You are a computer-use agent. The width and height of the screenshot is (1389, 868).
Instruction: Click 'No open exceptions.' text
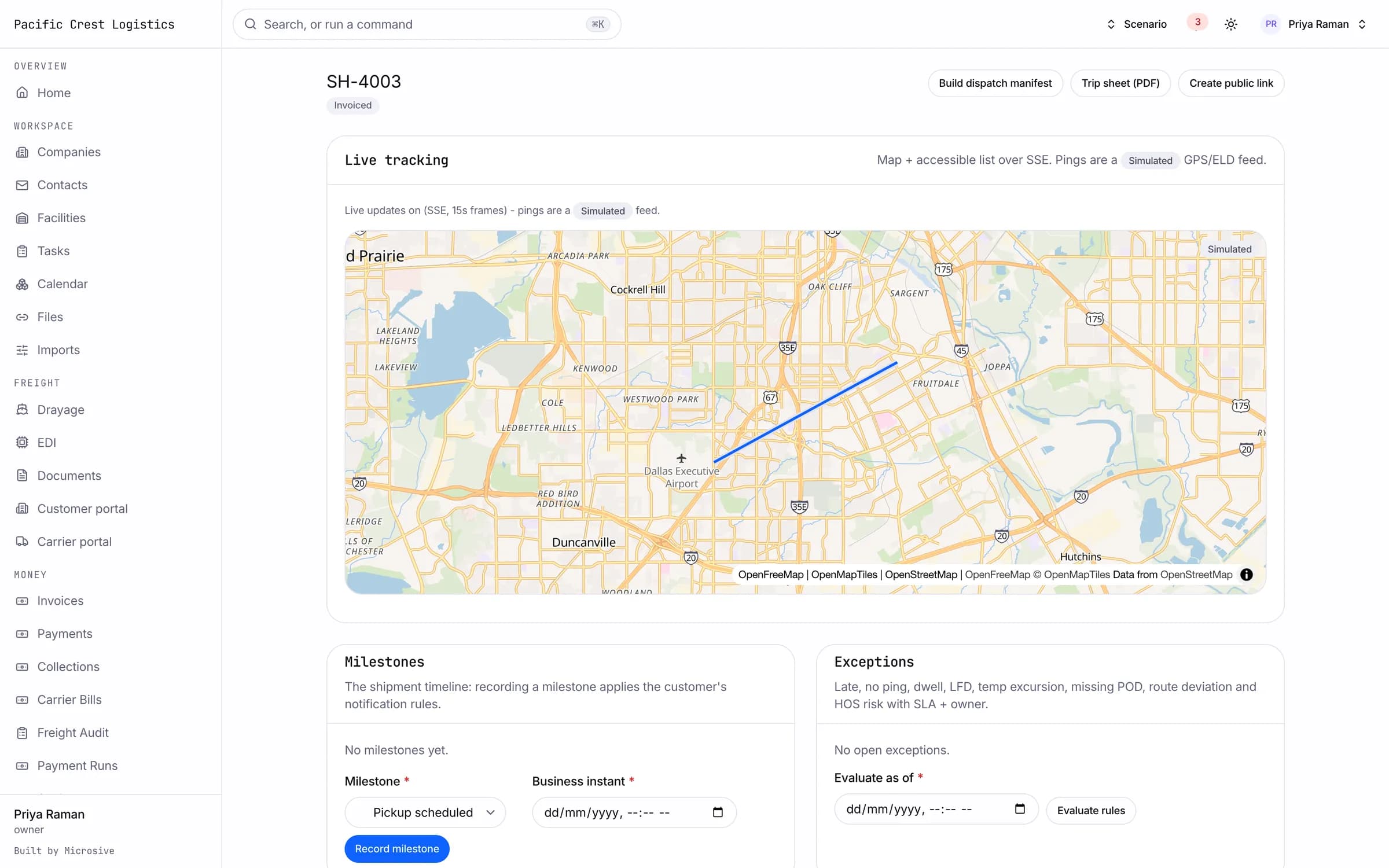pos(892,750)
